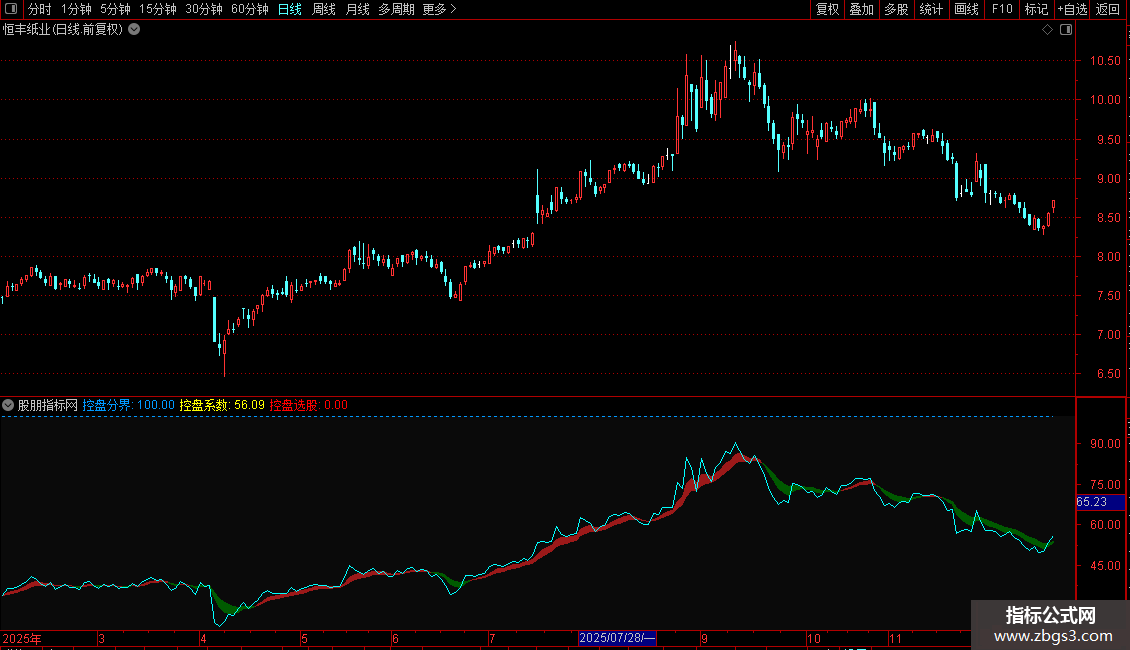Click month 4 on the time axis

click(x=203, y=638)
